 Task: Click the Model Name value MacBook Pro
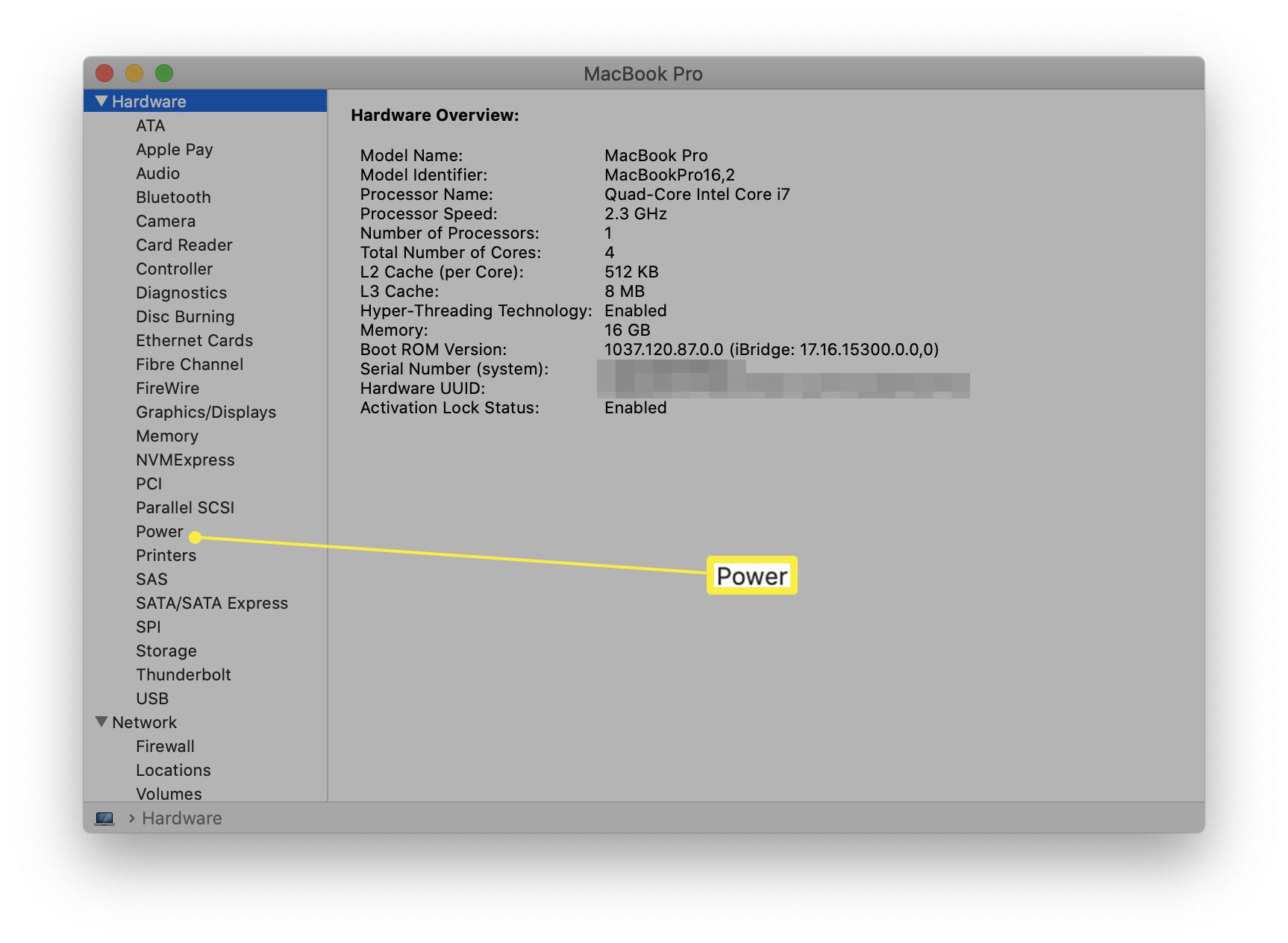(x=656, y=155)
